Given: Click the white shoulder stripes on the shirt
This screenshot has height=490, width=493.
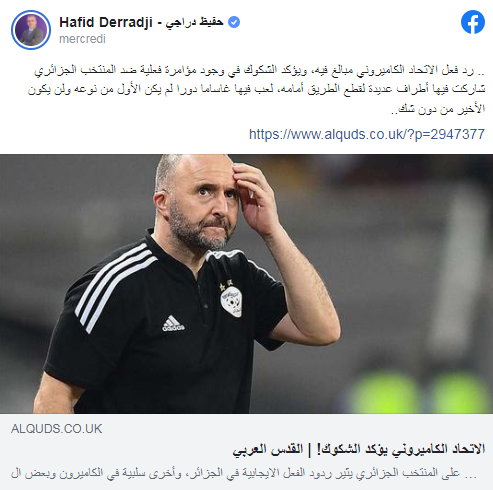Looking at the screenshot, I should 113,287.
